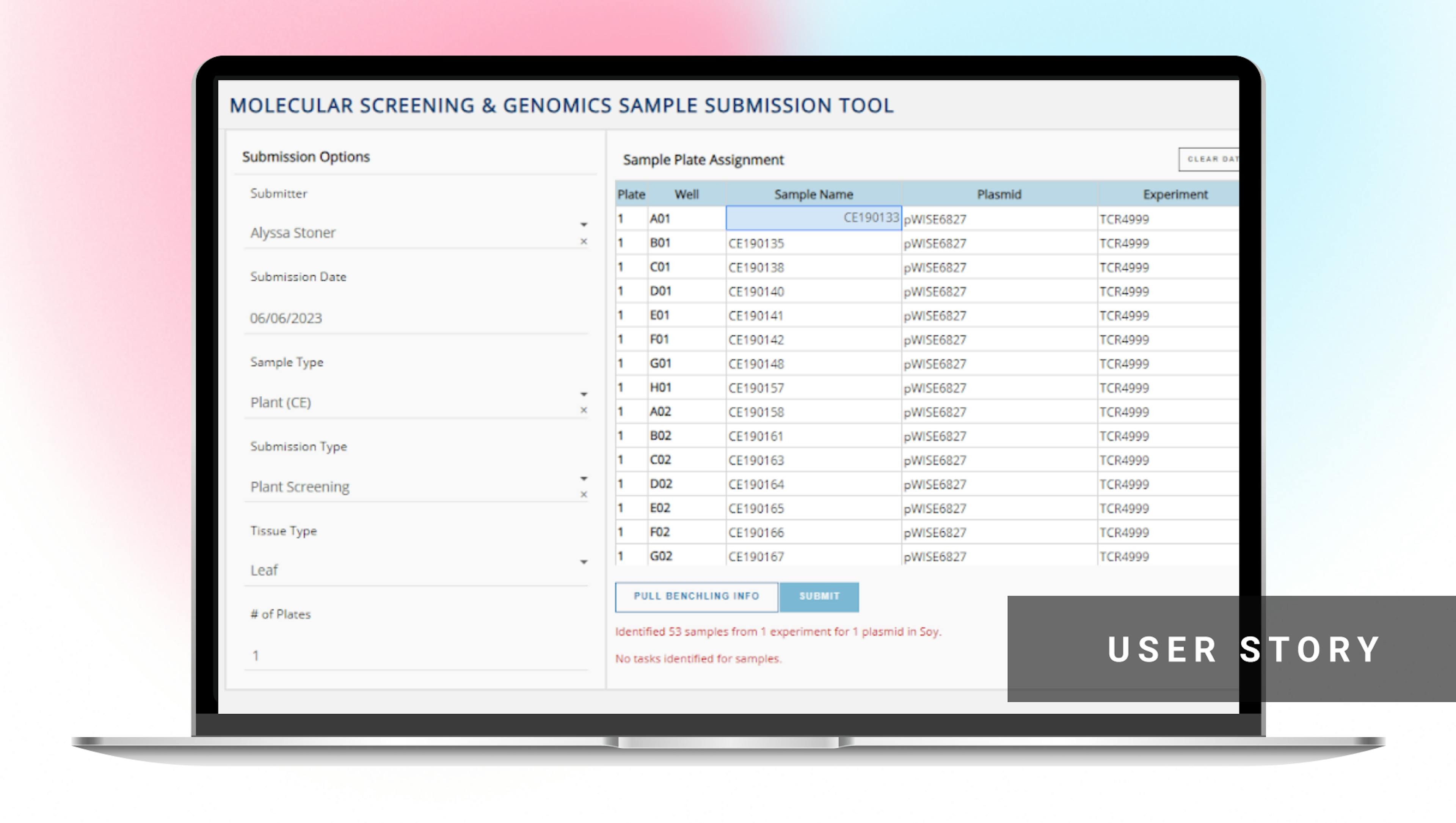Open the Submission Type dropdown arrow
Image resolution: width=1456 pixels, height=823 pixels.
pyautogui.click(x=584, y=479)
